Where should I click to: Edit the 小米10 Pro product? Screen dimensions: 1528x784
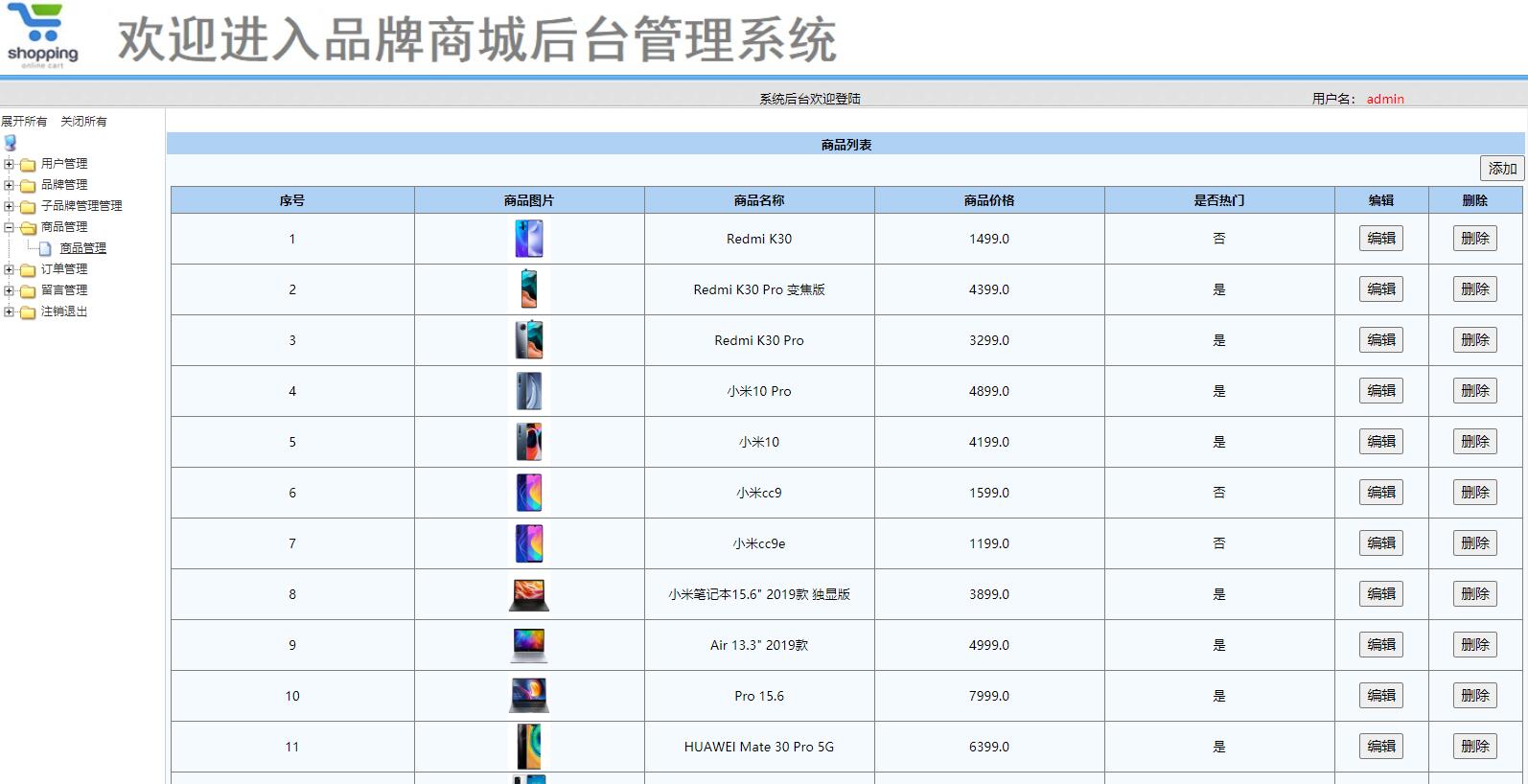pos(1381,391)
